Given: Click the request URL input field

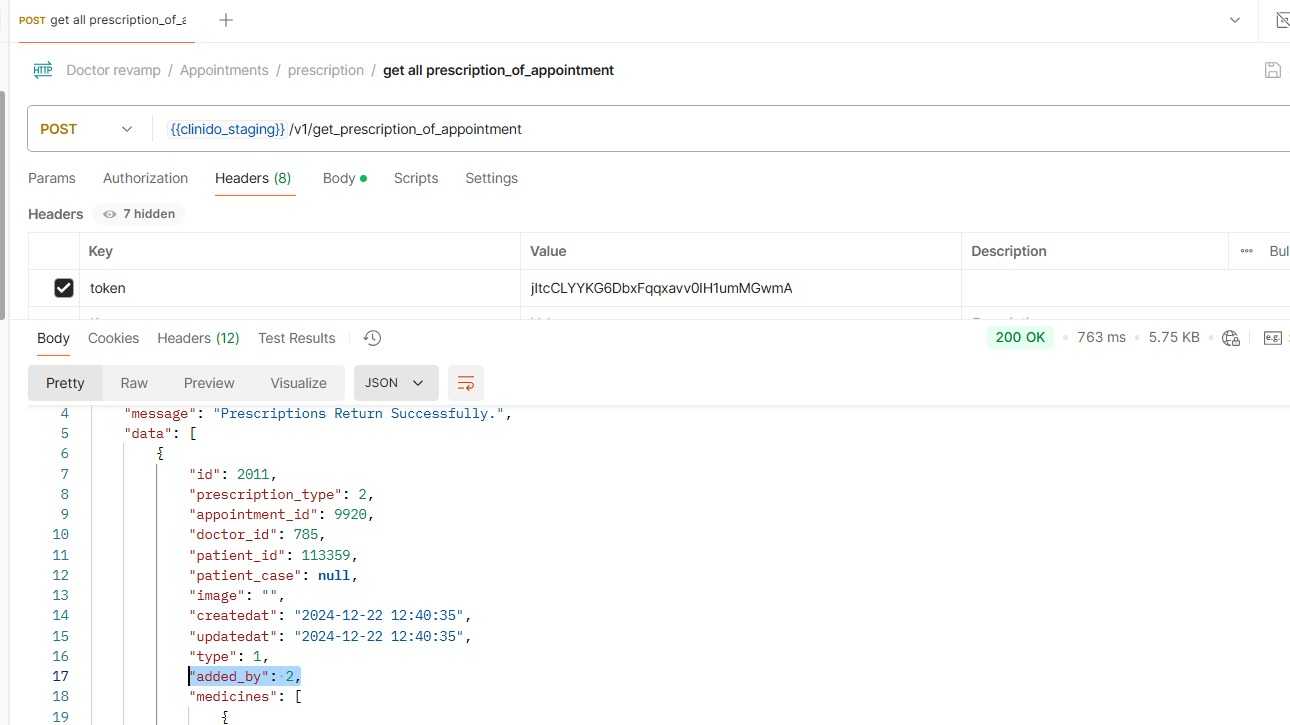Looking at the screenshot, I should click(700, 129).
